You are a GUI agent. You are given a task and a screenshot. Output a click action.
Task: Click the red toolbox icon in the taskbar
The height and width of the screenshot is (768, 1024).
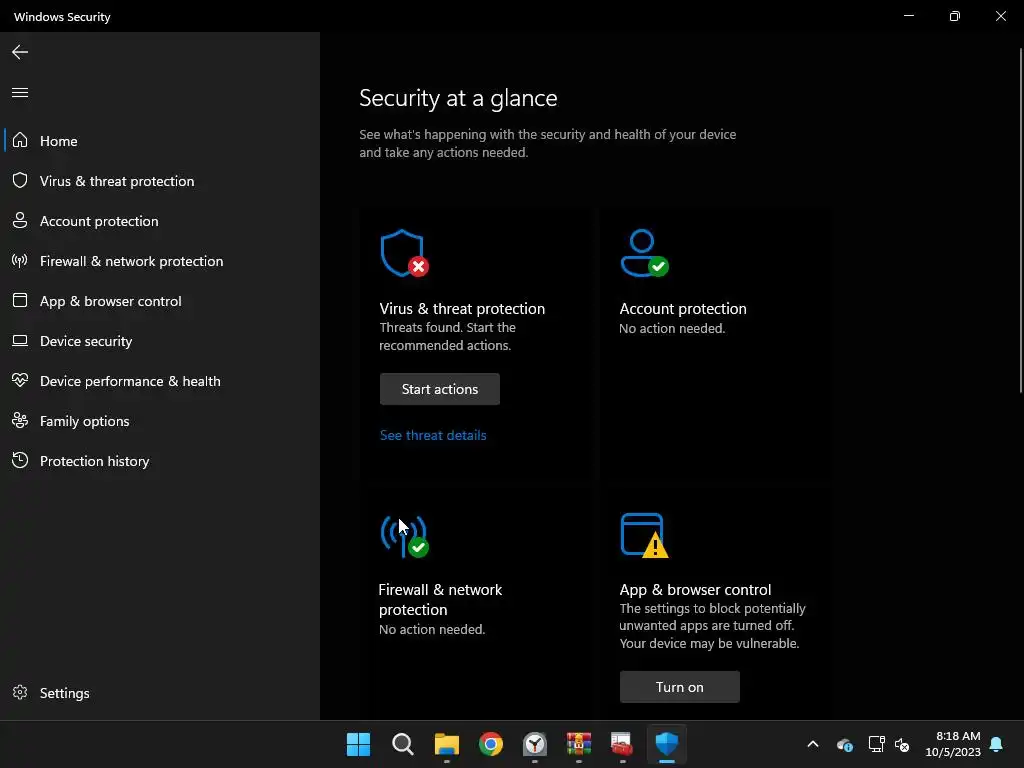pos(622,744)
